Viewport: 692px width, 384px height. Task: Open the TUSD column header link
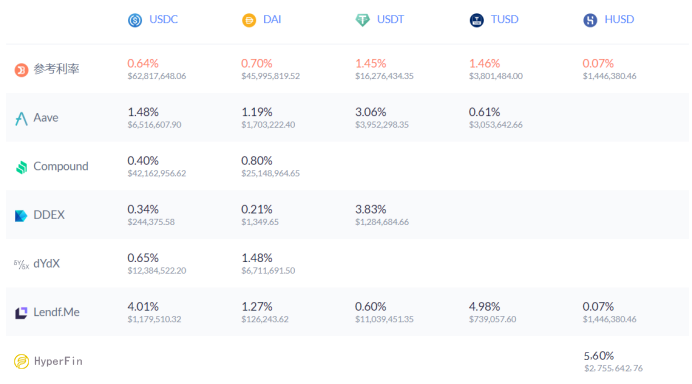click(504, 19)
